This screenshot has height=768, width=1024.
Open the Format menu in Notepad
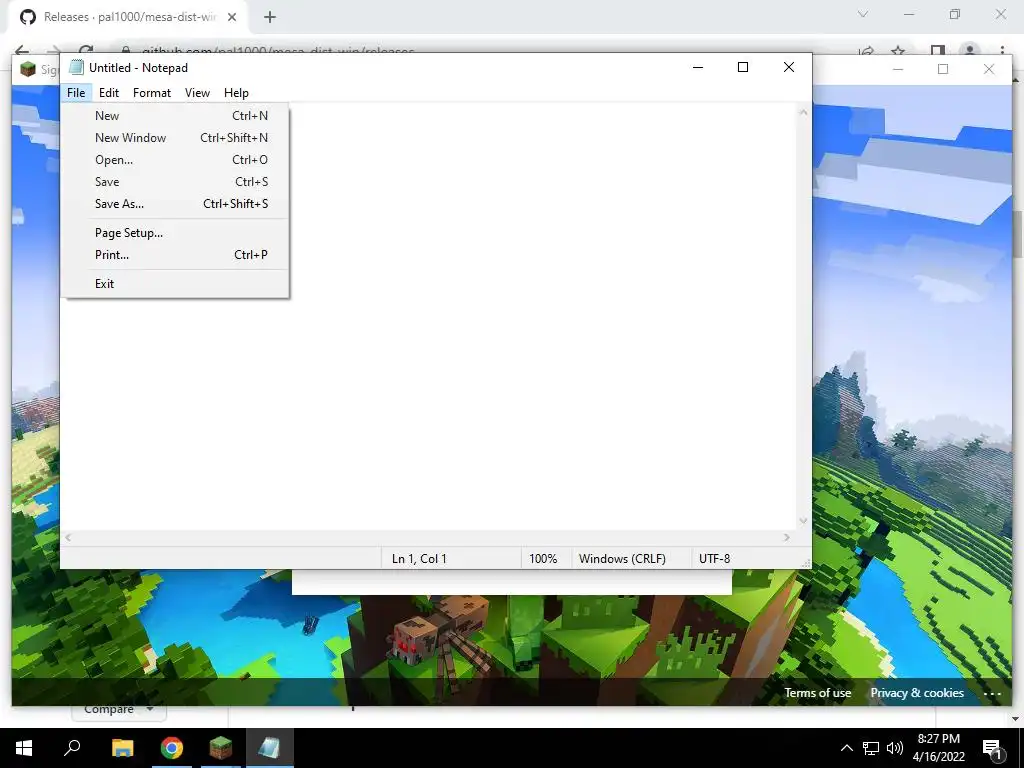point(152,93)
